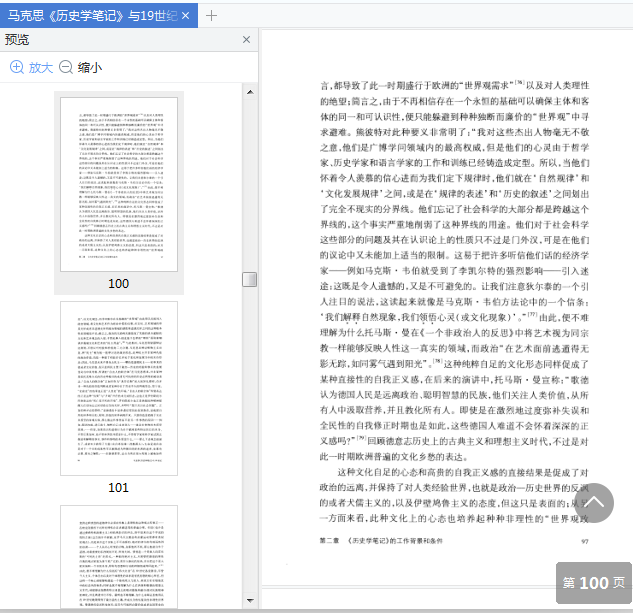Click the thumbnail scrollbar up arrow

click(250, 92)
